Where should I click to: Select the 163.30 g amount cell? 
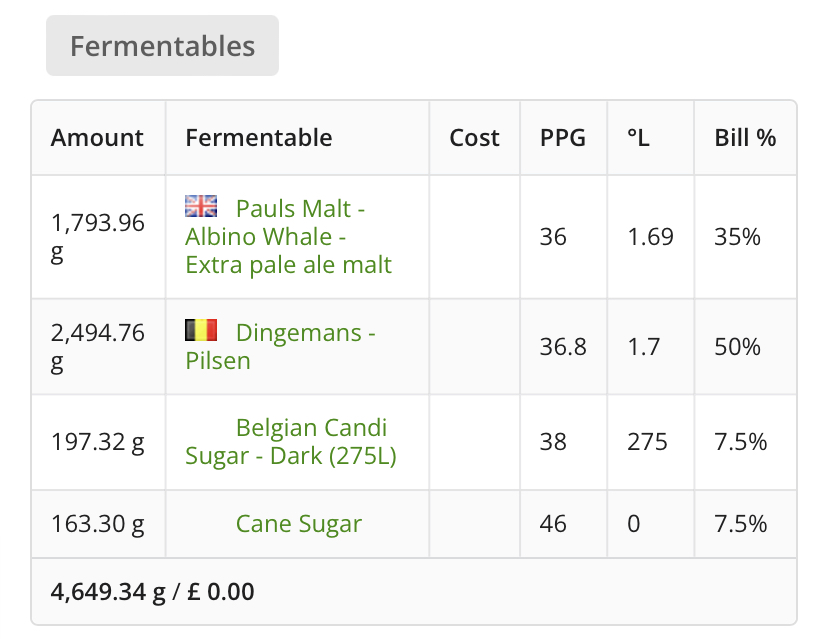coord(98,524)
